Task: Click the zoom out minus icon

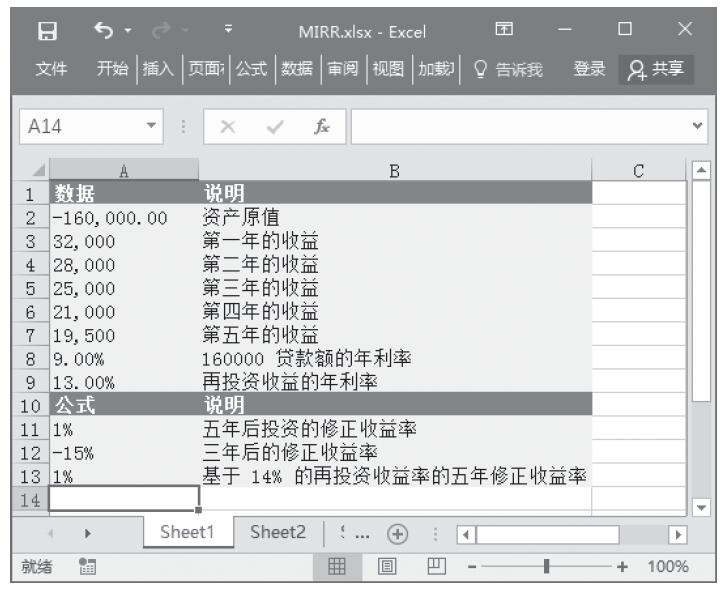Action: point(472,566)
